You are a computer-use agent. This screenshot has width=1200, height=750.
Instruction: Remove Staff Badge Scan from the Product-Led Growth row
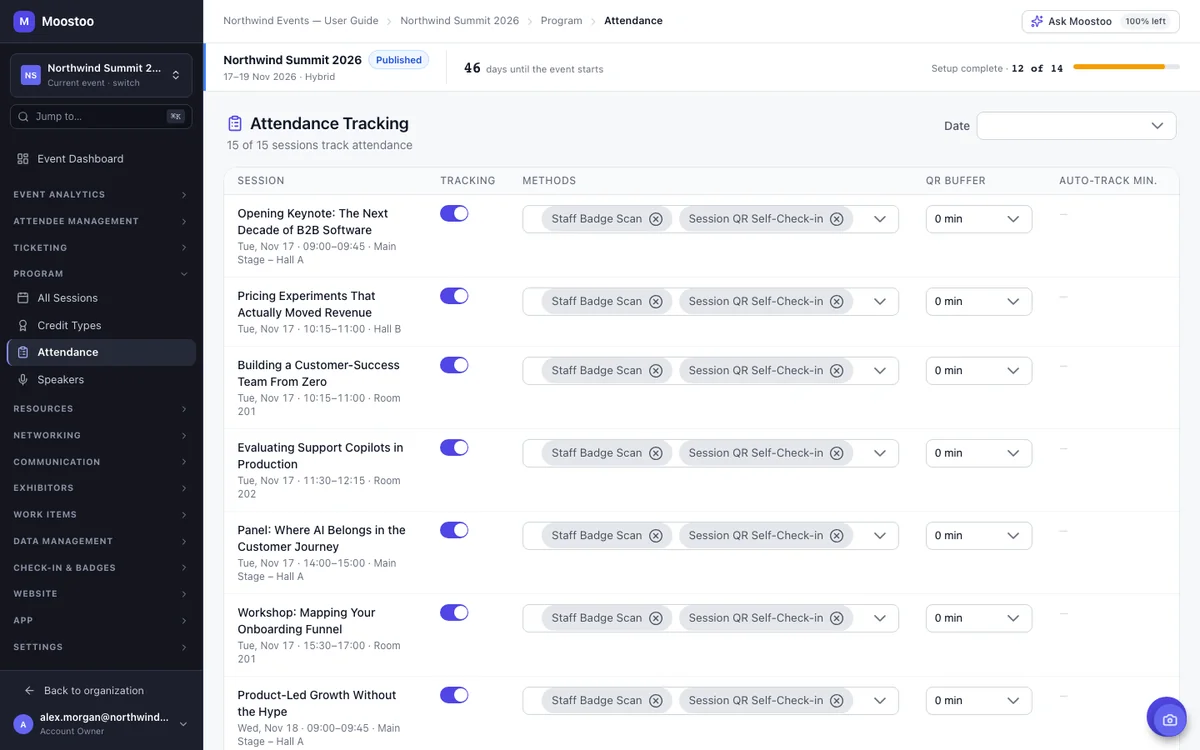pos(656,701)
